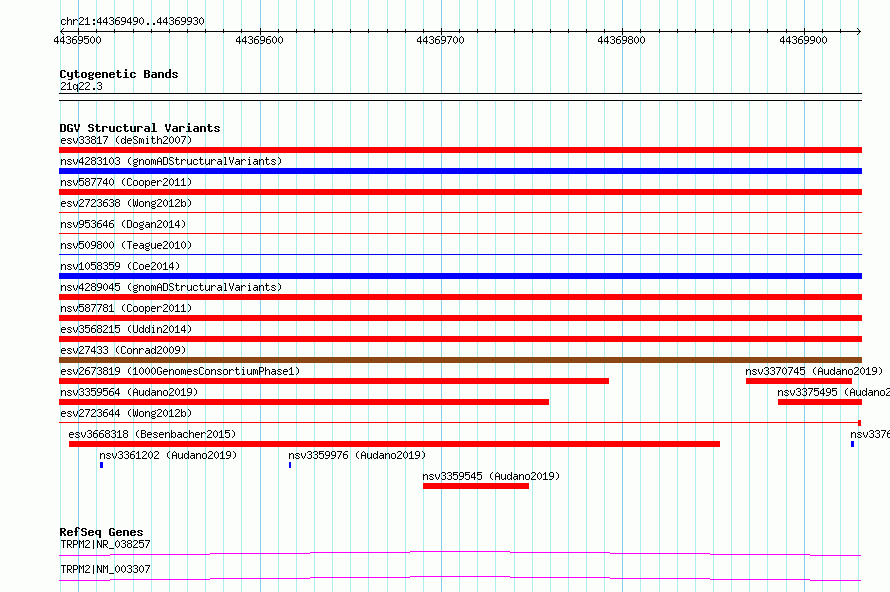The image size is (890, 592).
Task: Click the red nsv3359564 variant bar
Action: [x=304, y=402]
